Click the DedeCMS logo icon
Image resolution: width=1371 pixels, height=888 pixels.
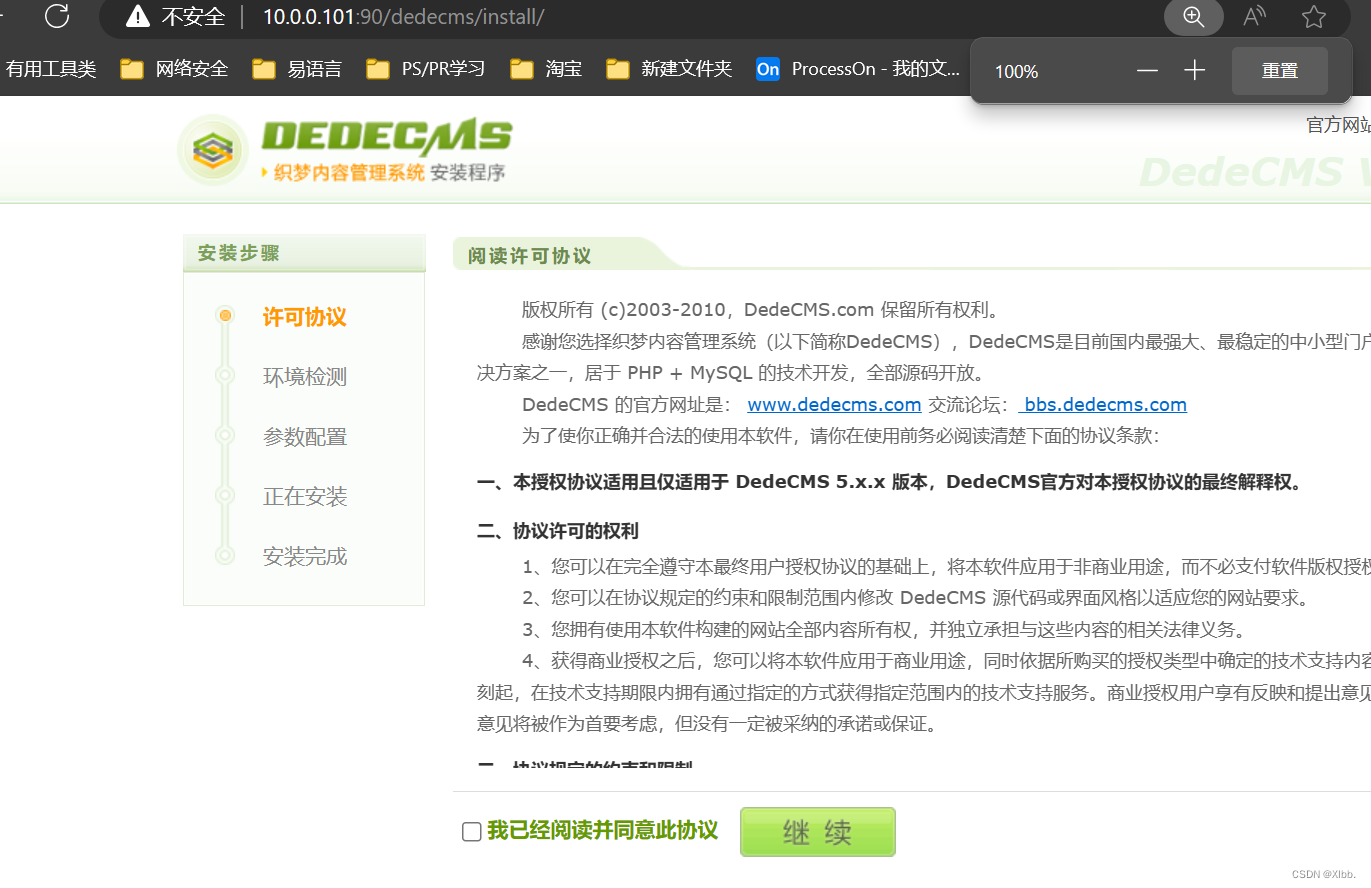point(212,150)
